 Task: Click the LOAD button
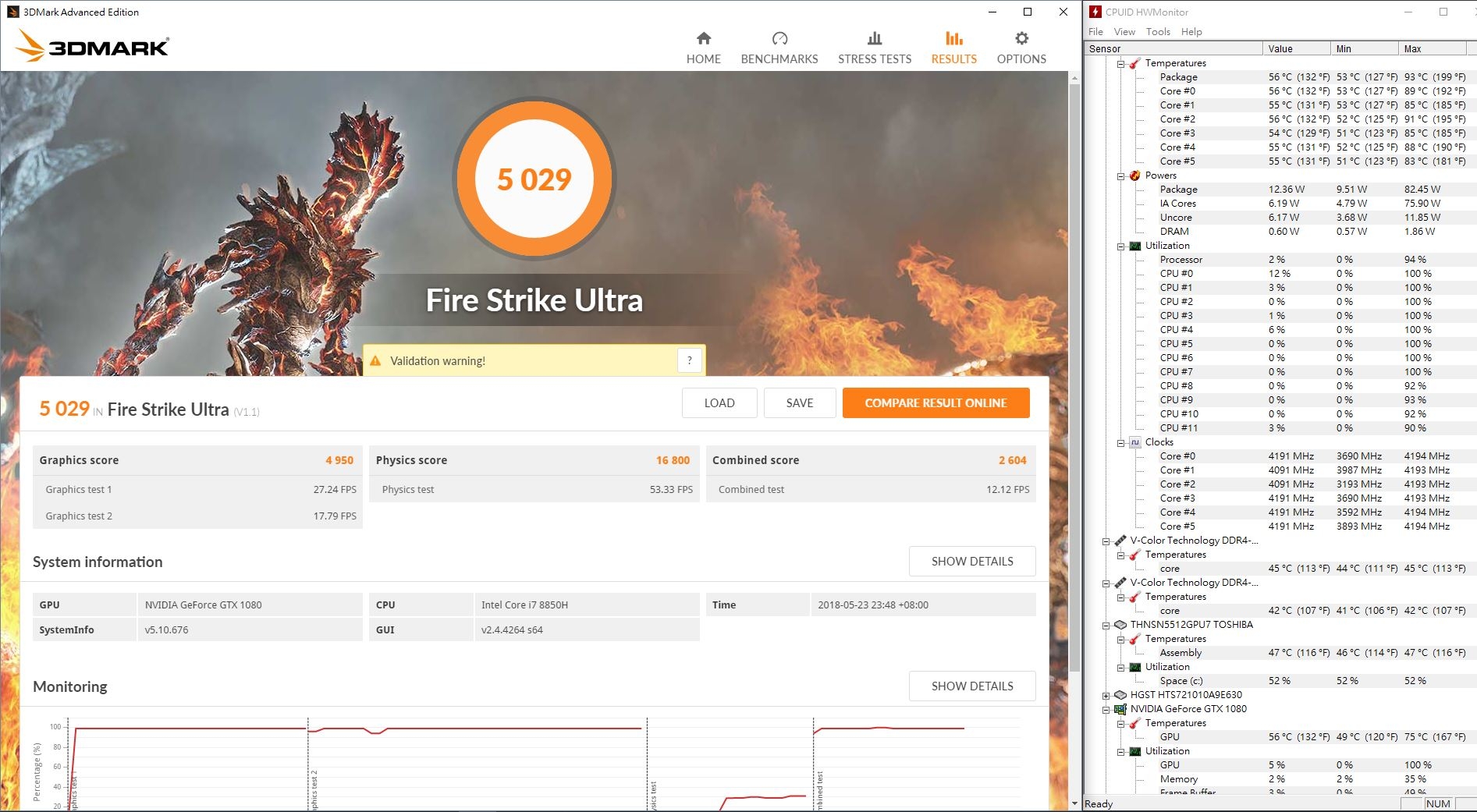[x=719, y=402]
